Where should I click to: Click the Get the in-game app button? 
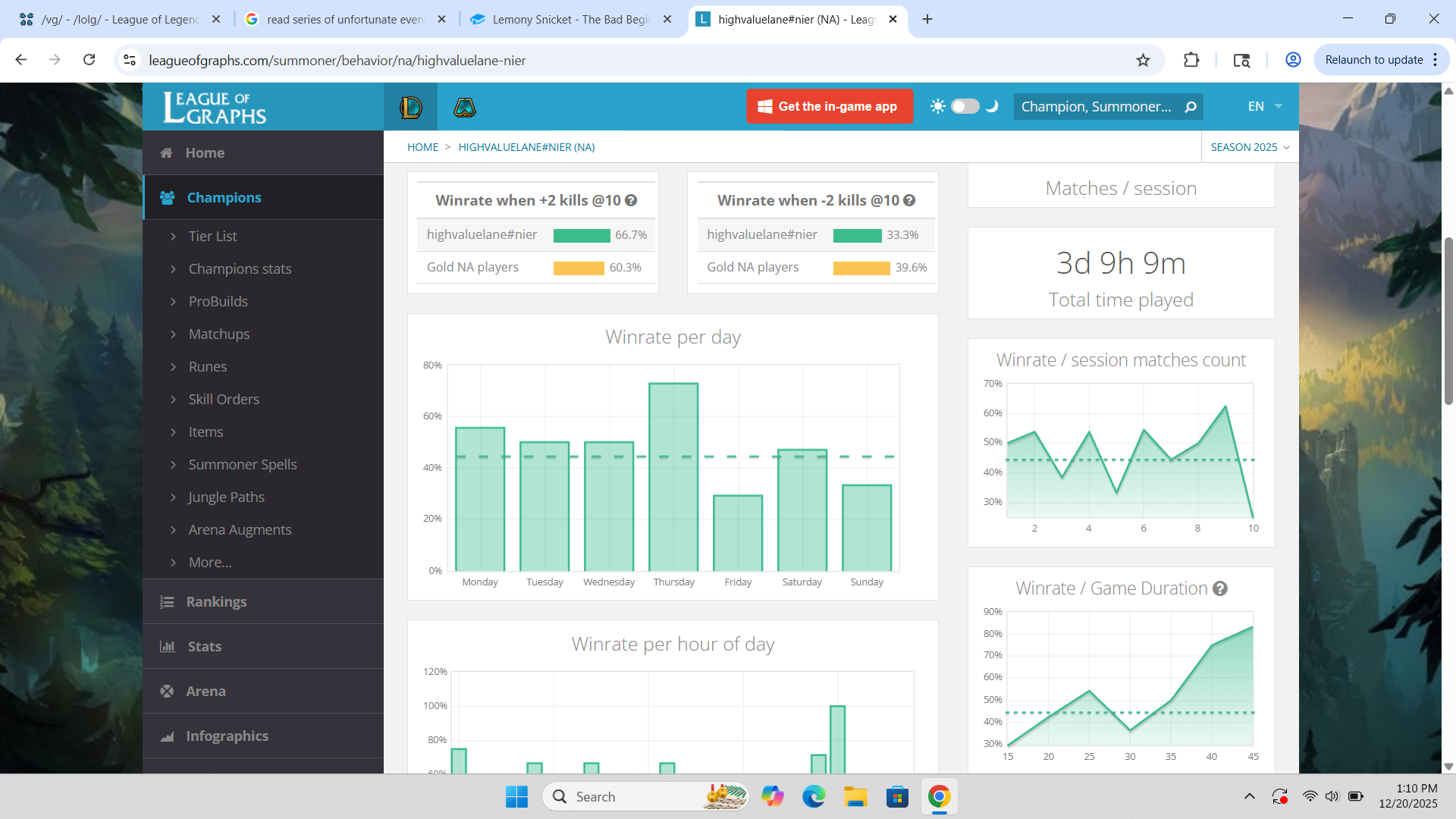pos(829,106)
